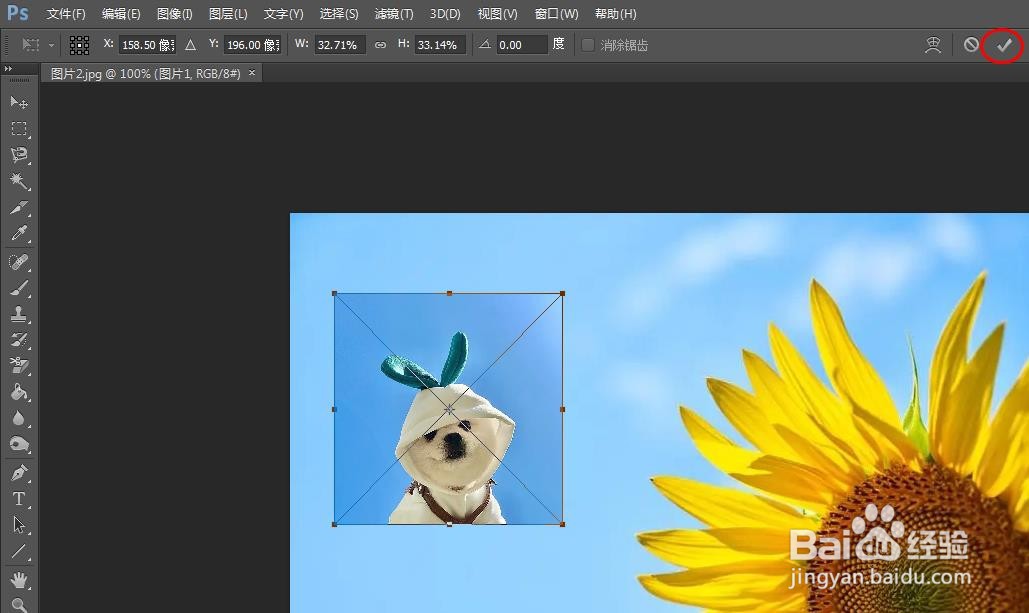Open the 图像(I) menu

point(175,14)
